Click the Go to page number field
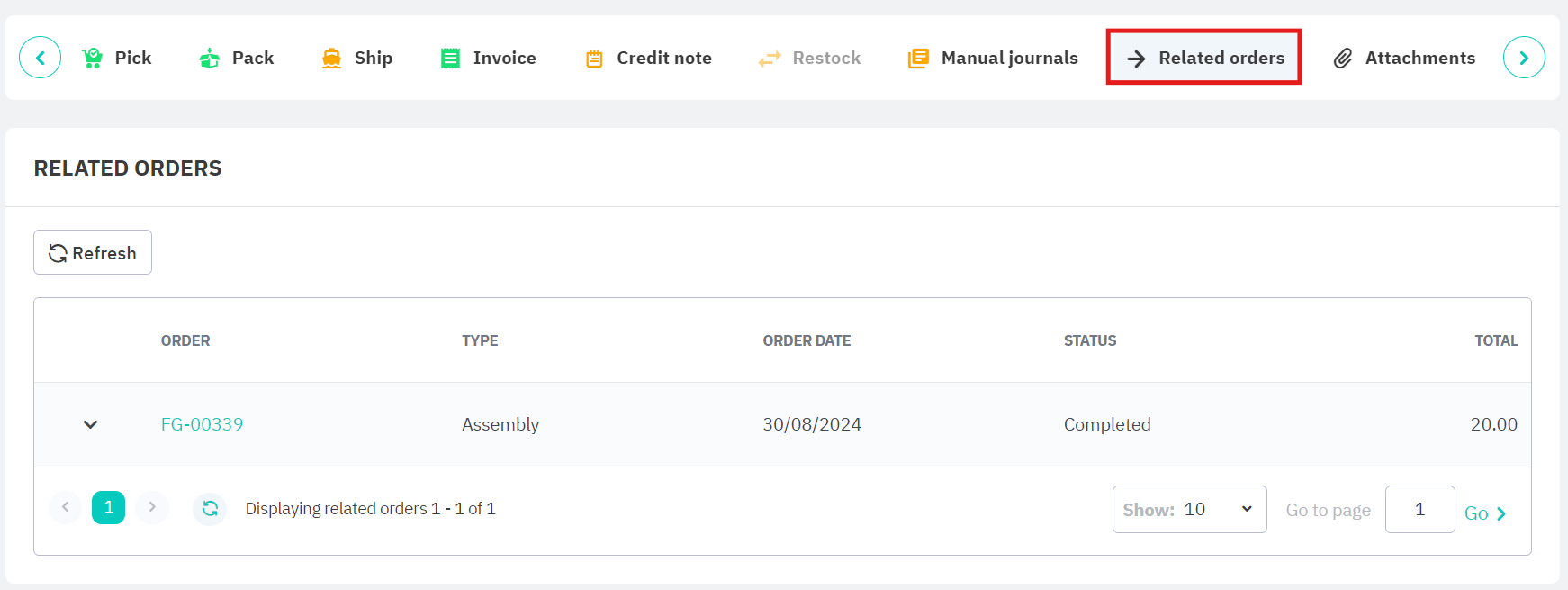 pyautogui.click(x=1419, y=510)
